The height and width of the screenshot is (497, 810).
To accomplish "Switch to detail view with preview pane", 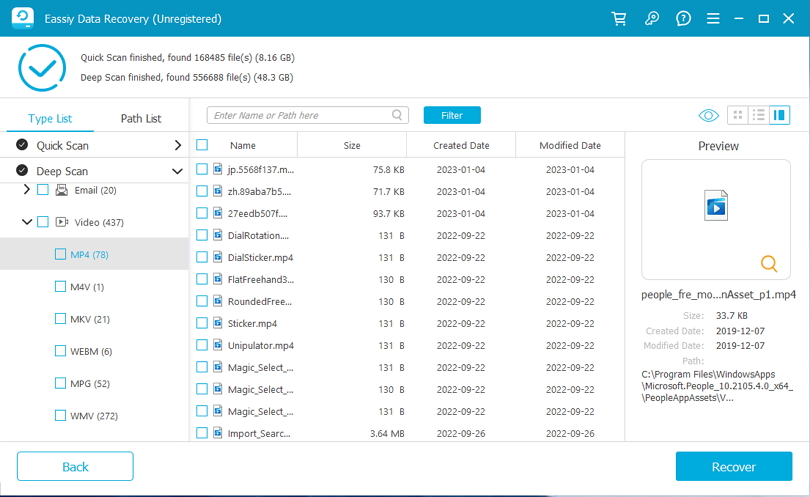I will 780,115.
